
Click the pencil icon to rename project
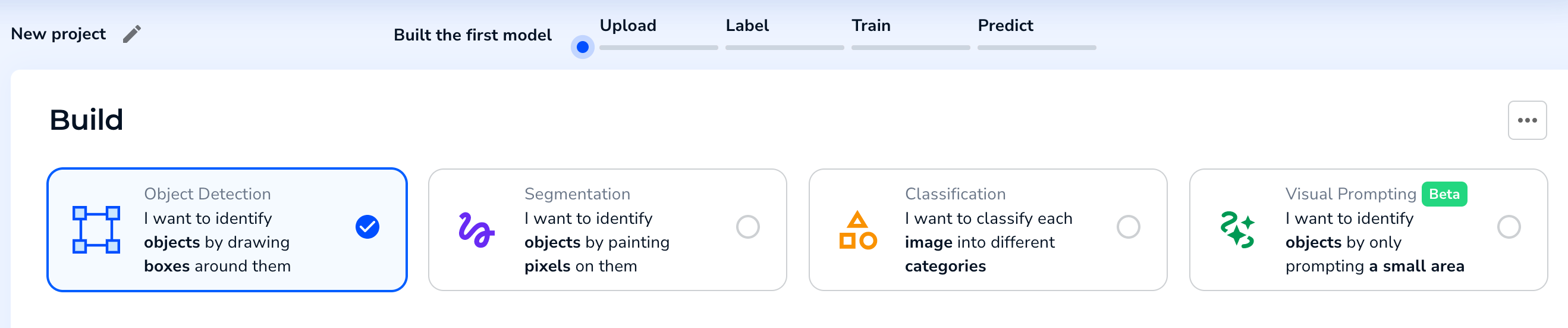coord(131,34)
